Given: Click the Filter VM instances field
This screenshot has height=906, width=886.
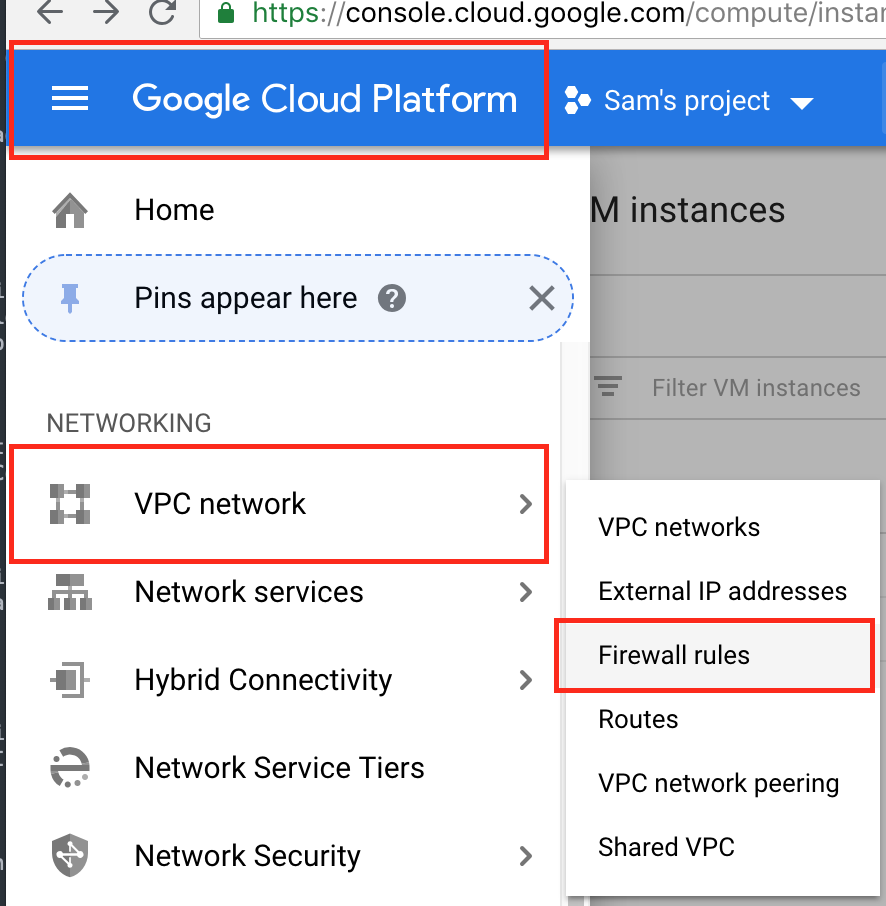Looking at the screenshot, I should click(x=756, y=388).
